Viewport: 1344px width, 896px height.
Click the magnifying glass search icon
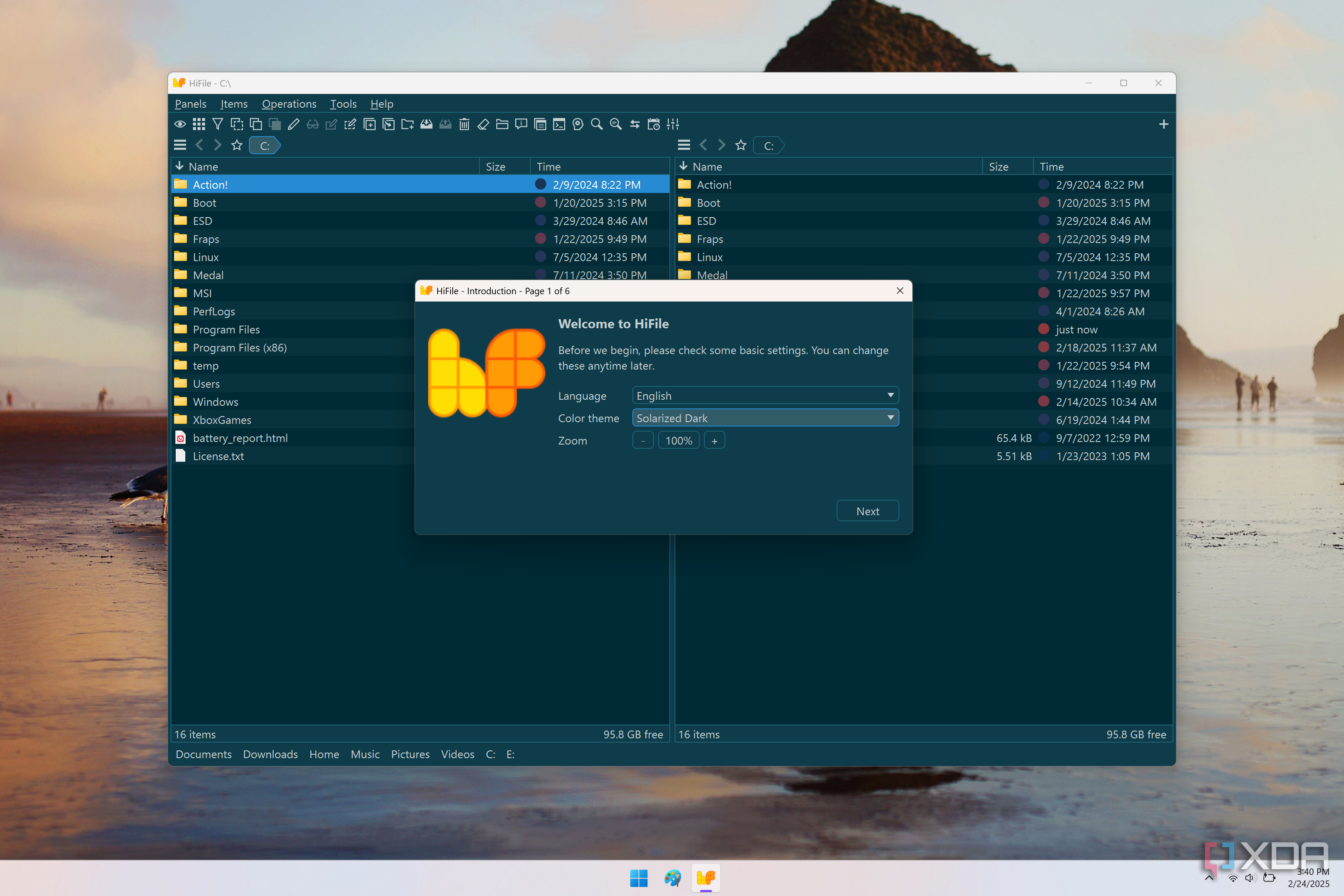597,124
